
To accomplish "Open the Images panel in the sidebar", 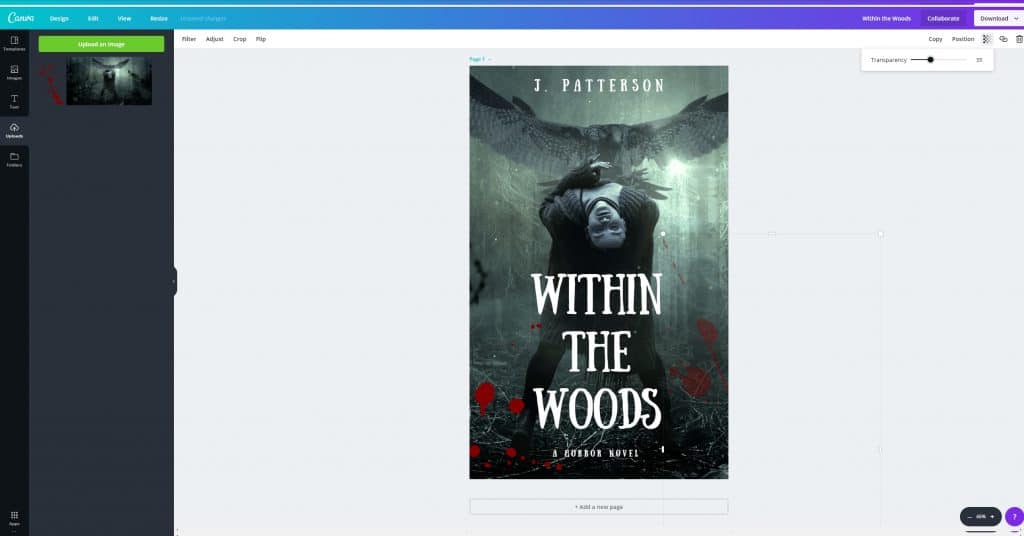I will pos(14,72).
